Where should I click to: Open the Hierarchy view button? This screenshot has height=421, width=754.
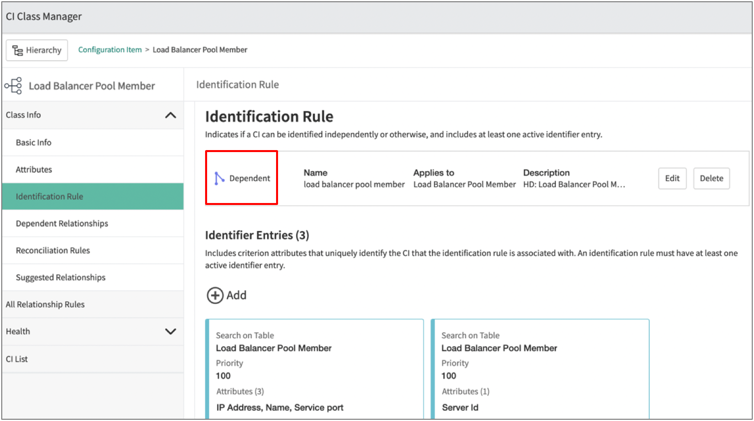(x=37, y=50)
